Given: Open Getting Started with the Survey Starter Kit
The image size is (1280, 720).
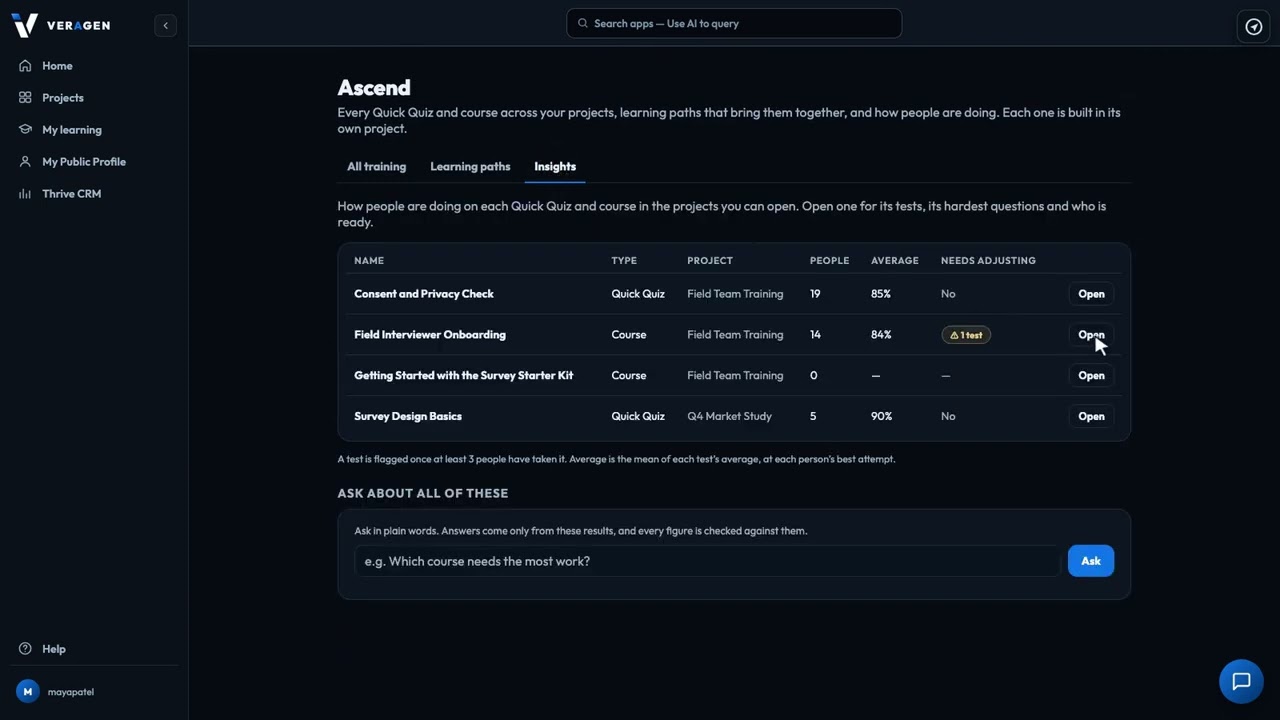Looking at the screenshot, I should (x=1091, y=376).
